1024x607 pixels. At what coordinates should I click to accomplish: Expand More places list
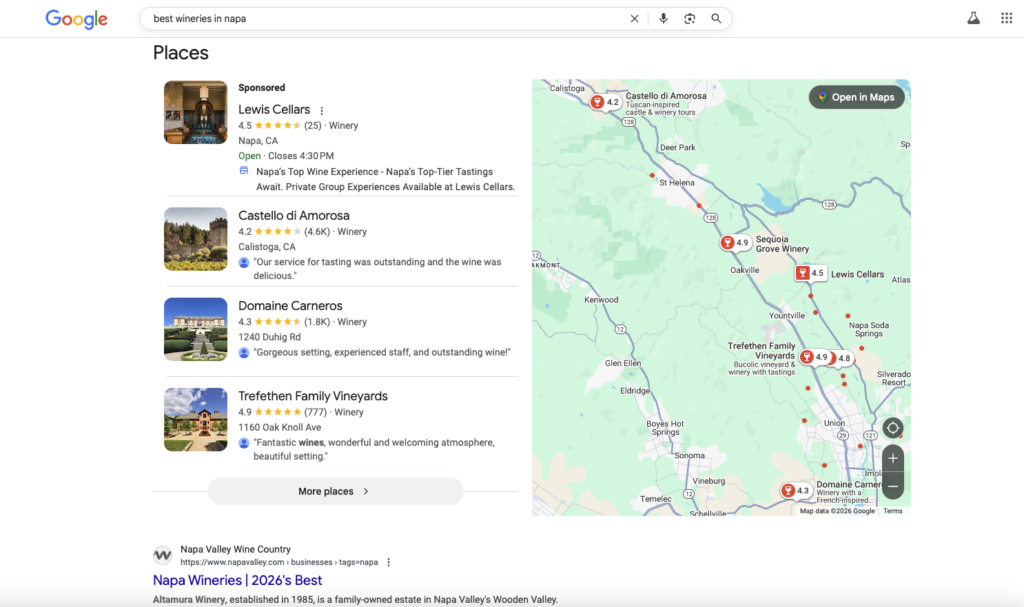[x=335, y=491]
